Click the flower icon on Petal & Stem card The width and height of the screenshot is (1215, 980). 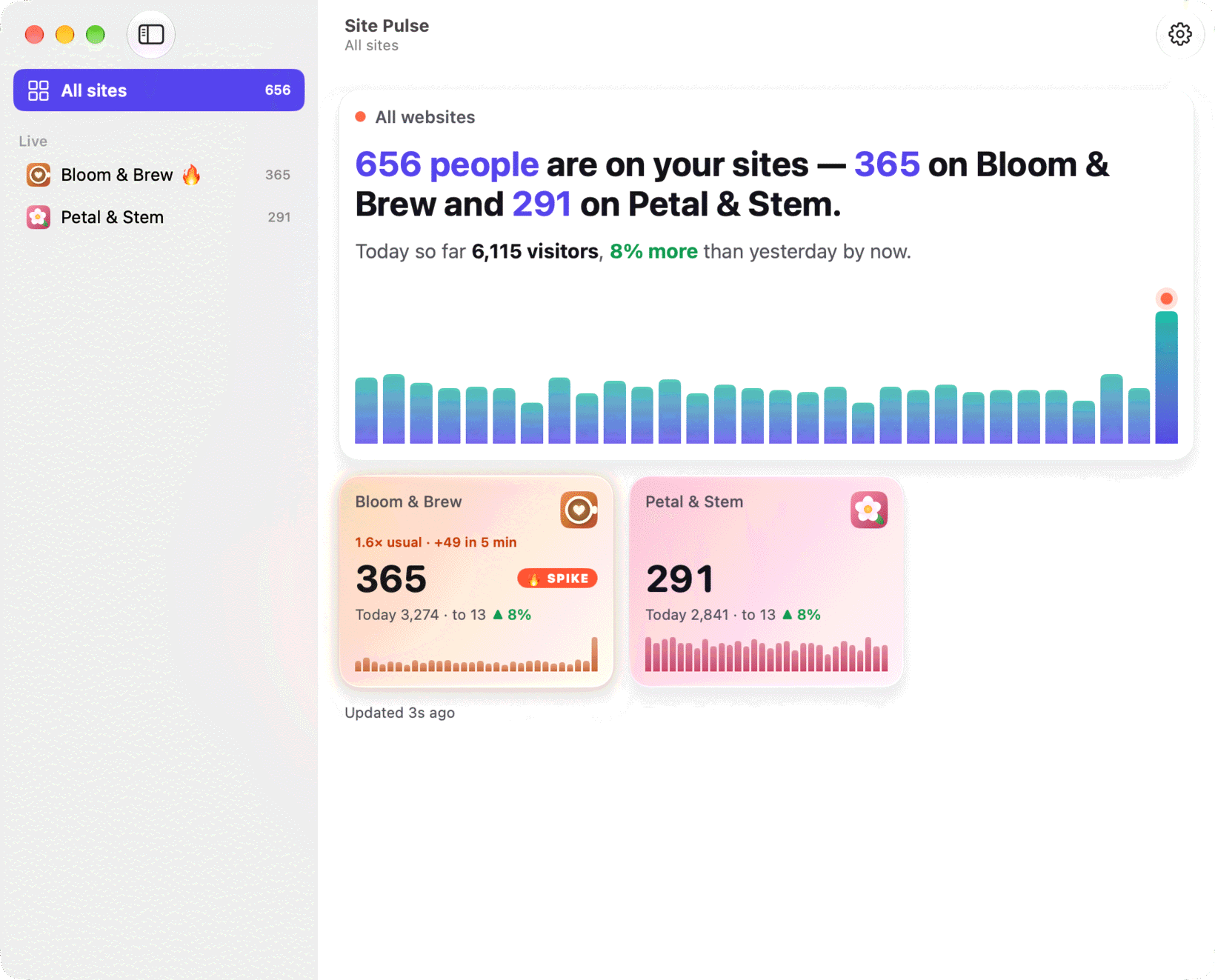[869, 510]
